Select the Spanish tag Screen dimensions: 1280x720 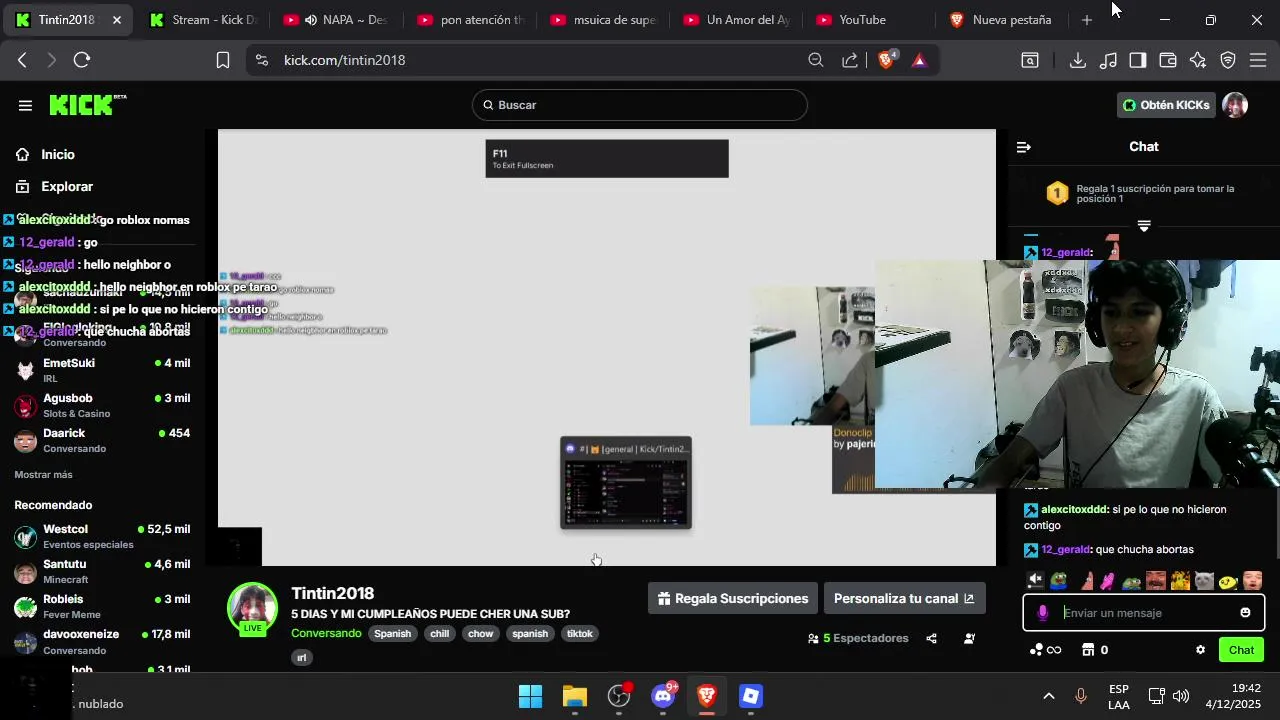pyautogui.click(x=392, y=634)
